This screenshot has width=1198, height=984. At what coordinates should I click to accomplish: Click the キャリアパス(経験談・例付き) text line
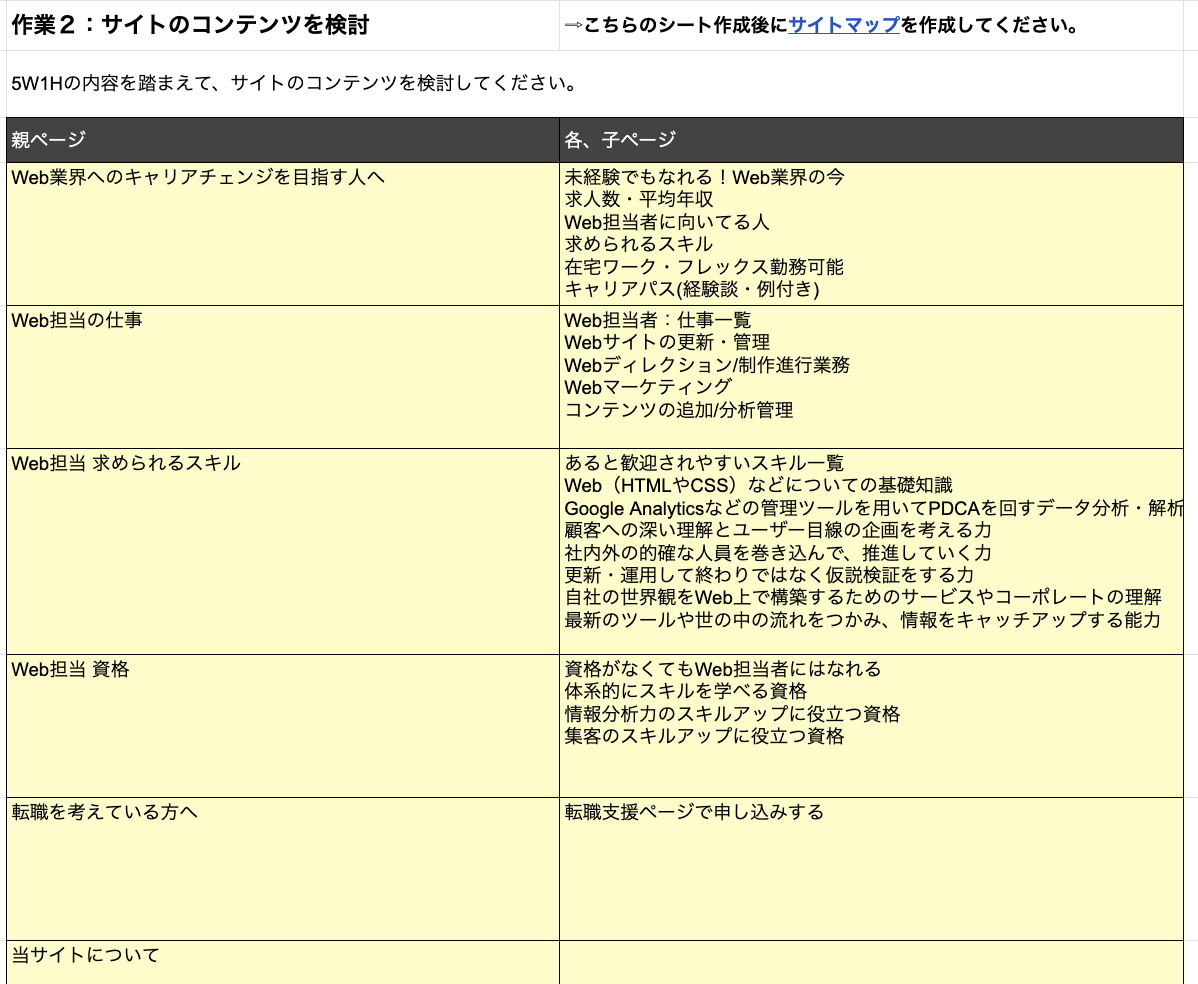point(692,290)
